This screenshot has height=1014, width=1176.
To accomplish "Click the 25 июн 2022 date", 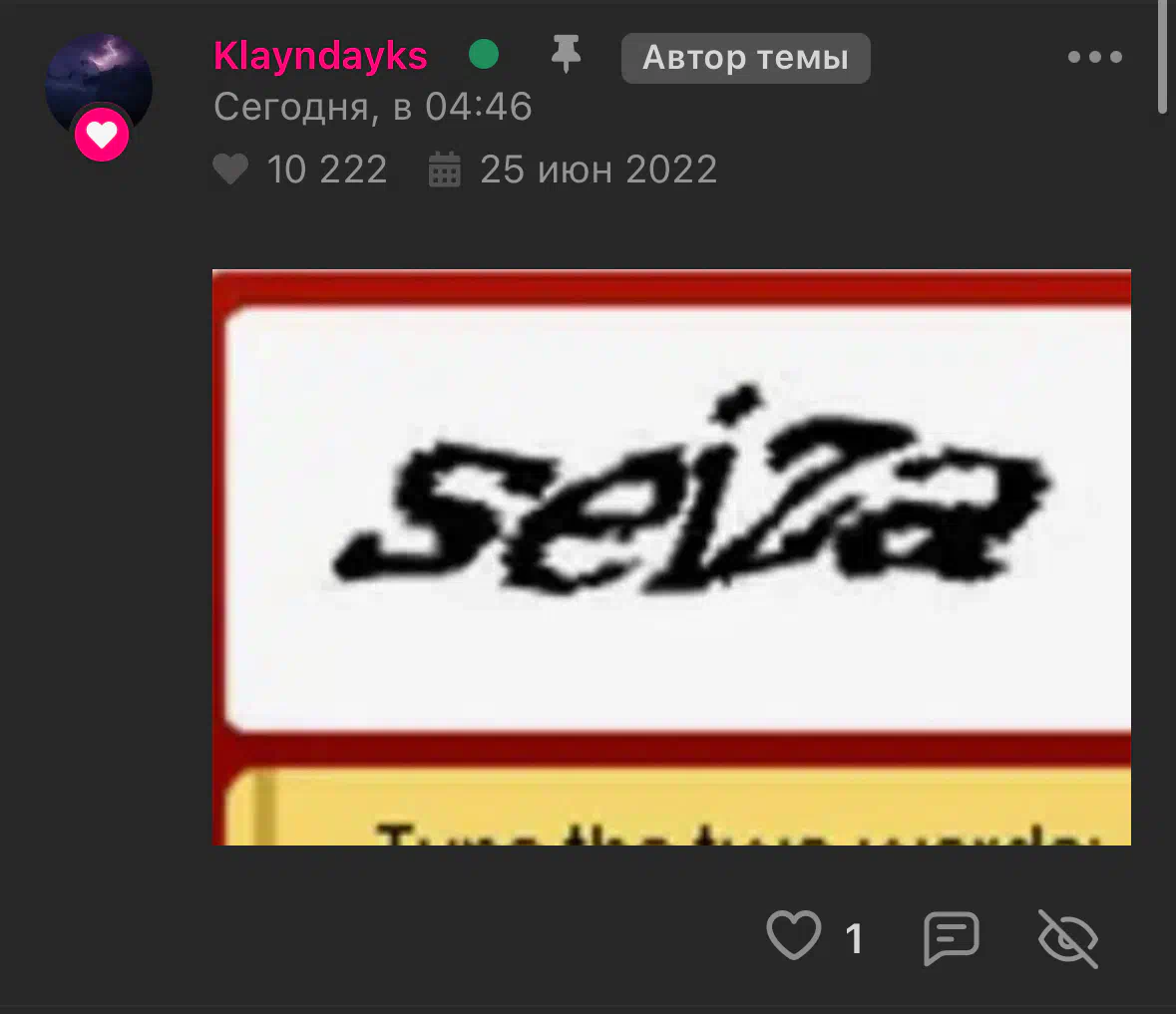I will point(598,169).
